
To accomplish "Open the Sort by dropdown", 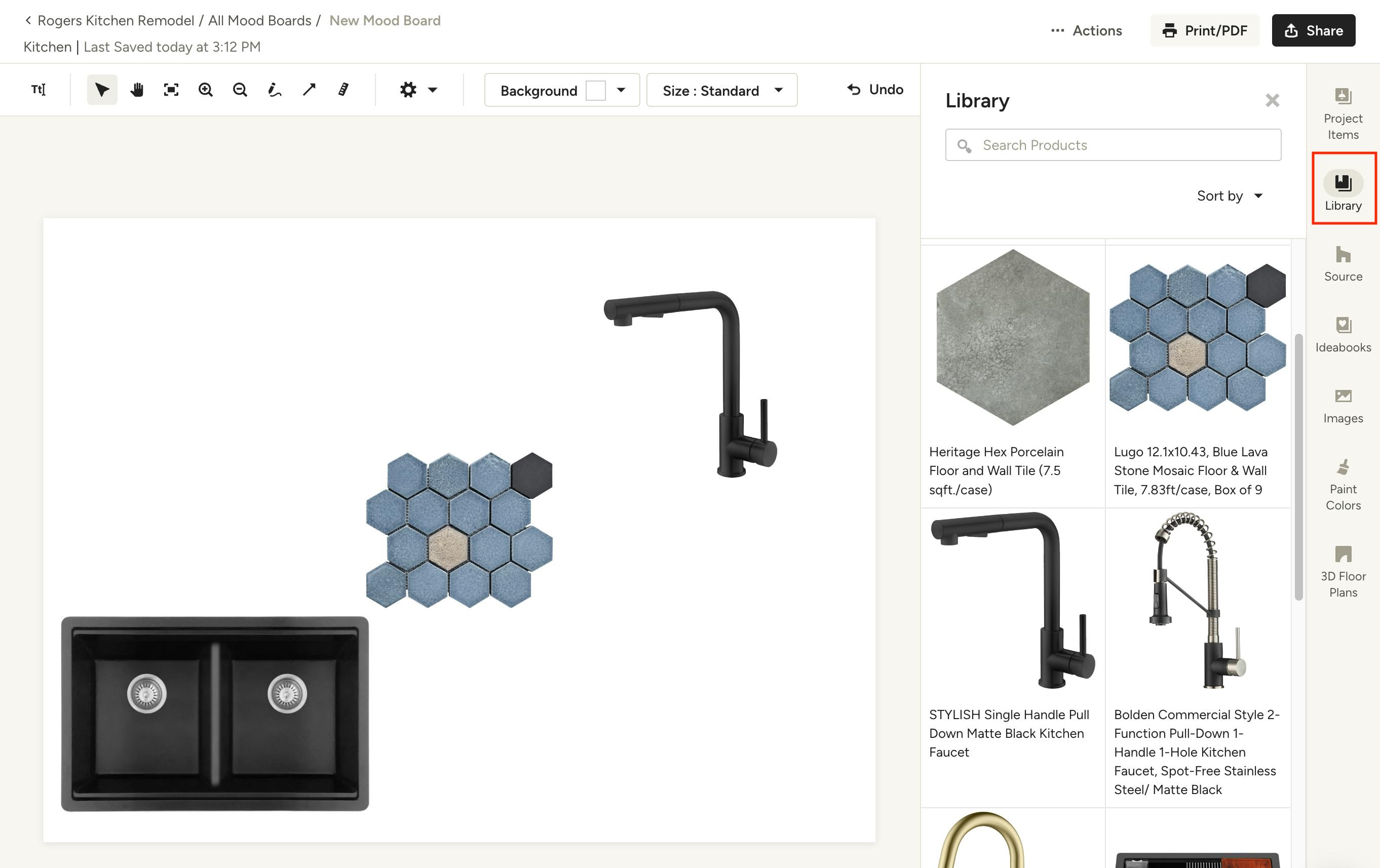I will (1230, 196).
